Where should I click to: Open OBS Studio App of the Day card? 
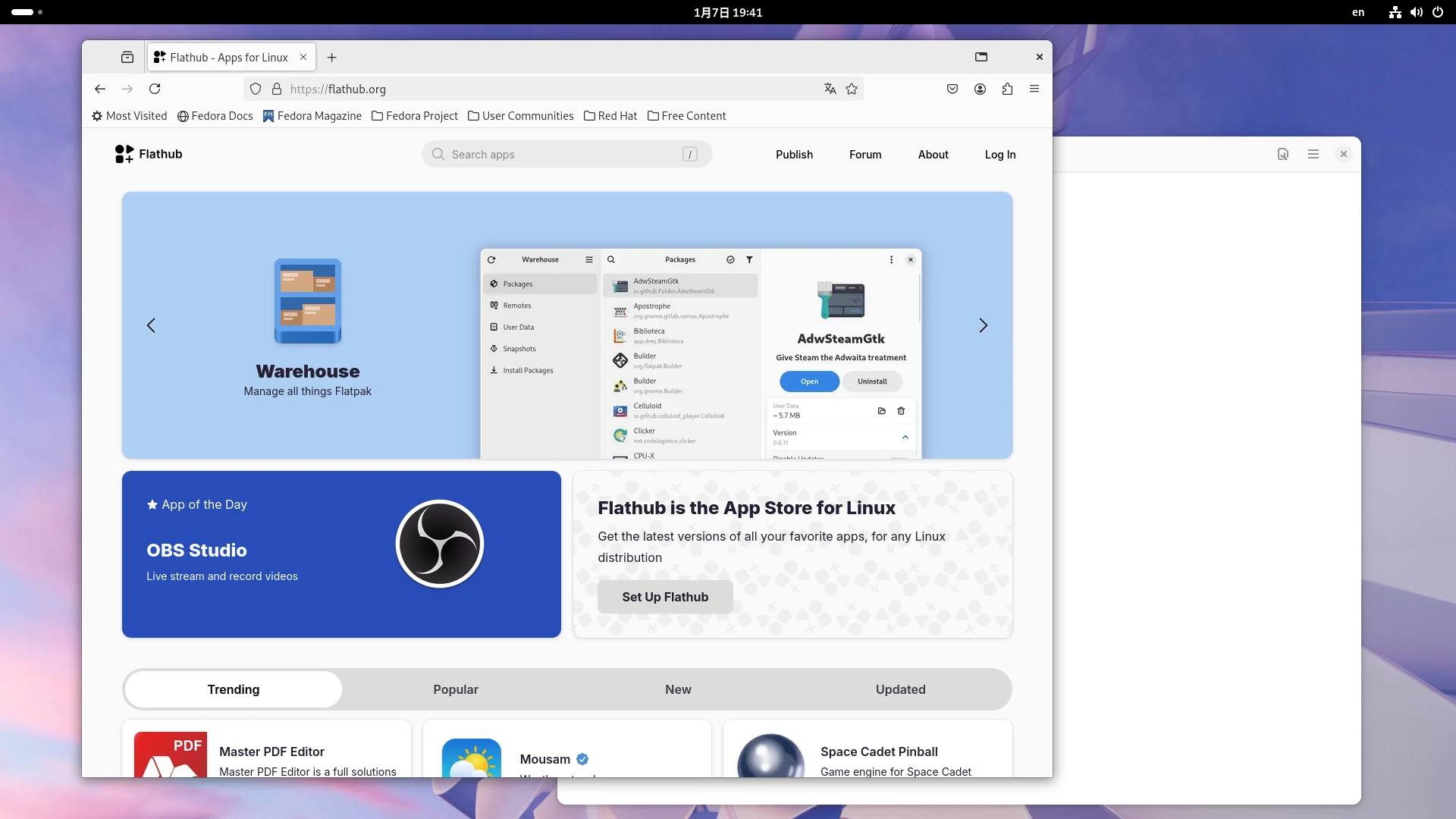point(341,554)
